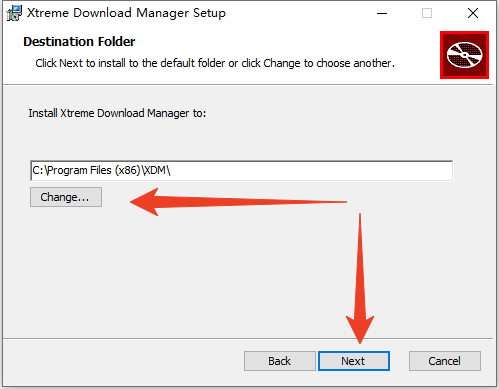This screenshot has width=499, height=389.
Task: Click the disabled maximize button
Action: [427, 13]
